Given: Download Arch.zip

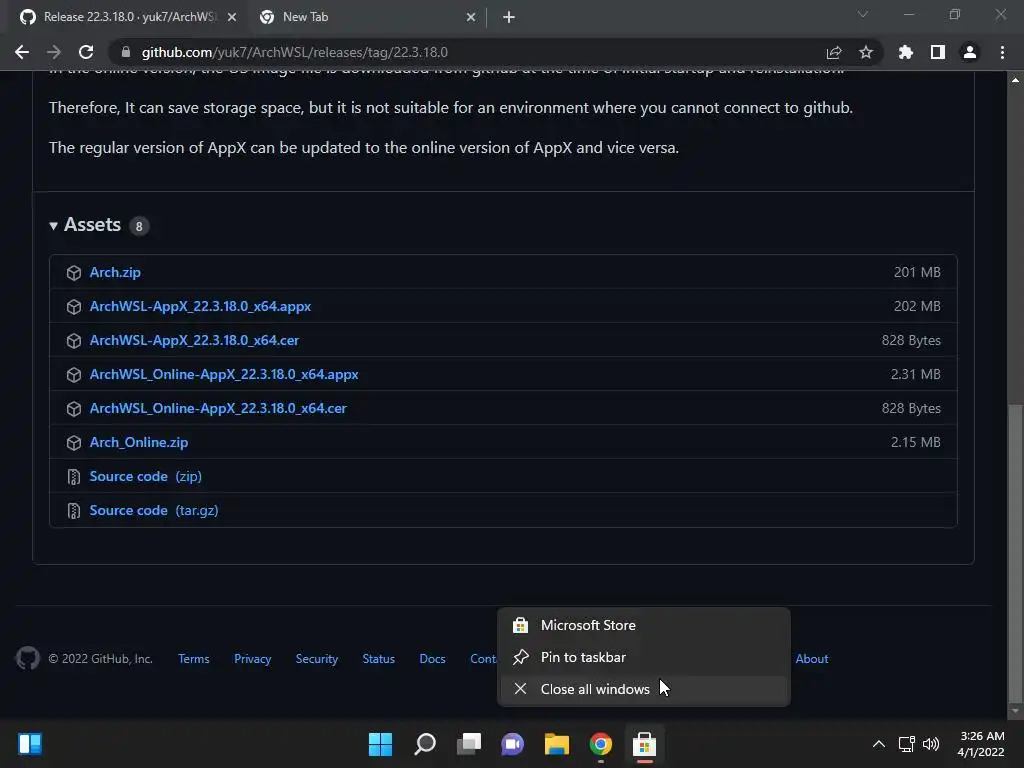Looking at the screenshot, I should (115, 272).
